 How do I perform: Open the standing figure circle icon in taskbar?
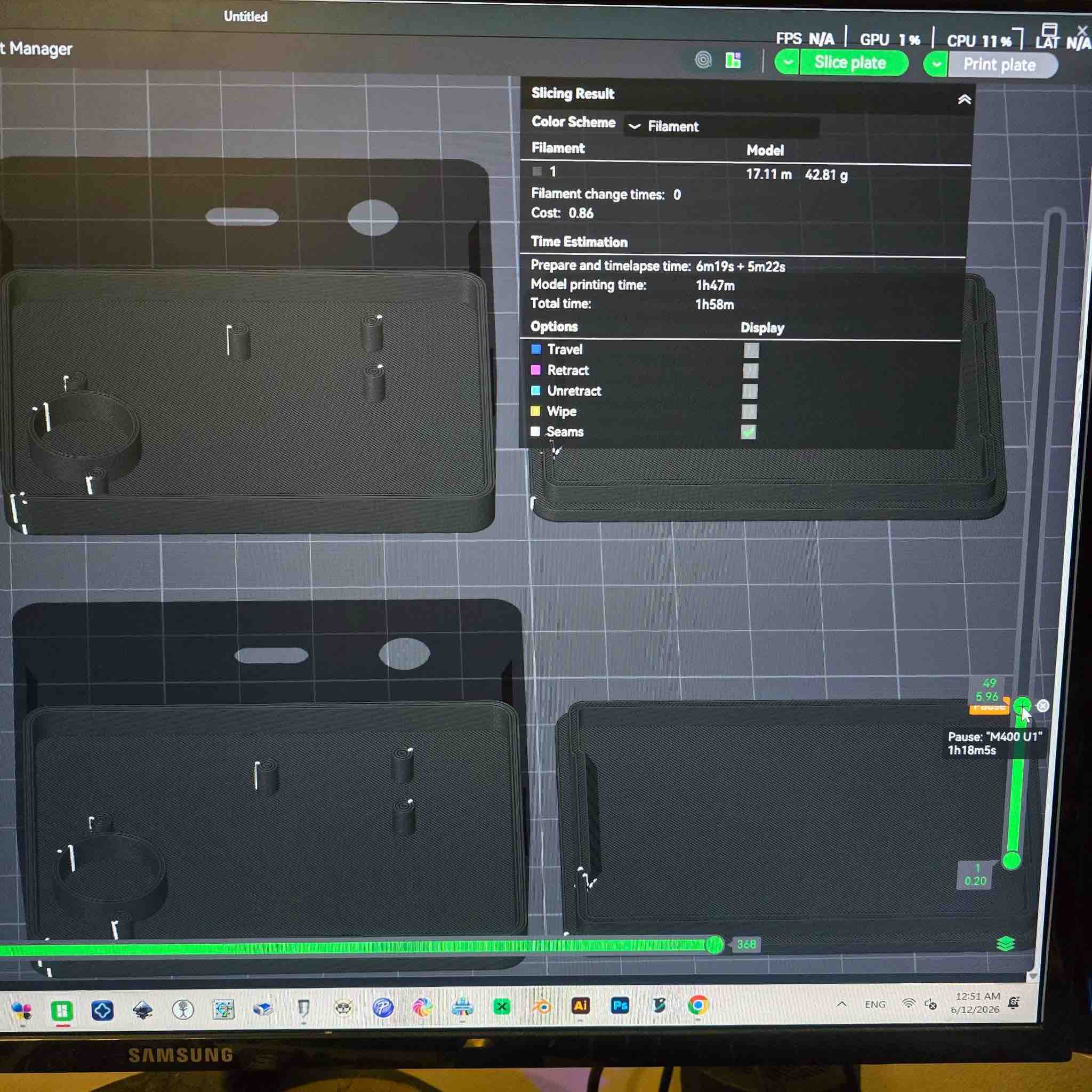pyautogui.click(x=182, y=1009)
